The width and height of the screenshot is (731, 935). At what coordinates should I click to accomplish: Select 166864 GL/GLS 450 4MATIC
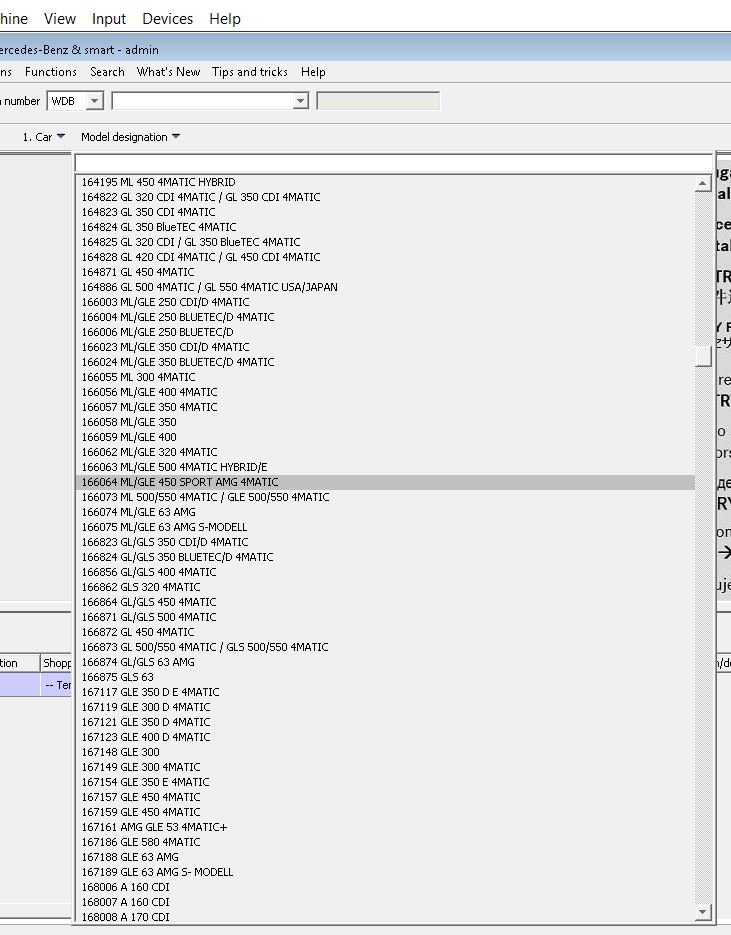click(385, 602)
